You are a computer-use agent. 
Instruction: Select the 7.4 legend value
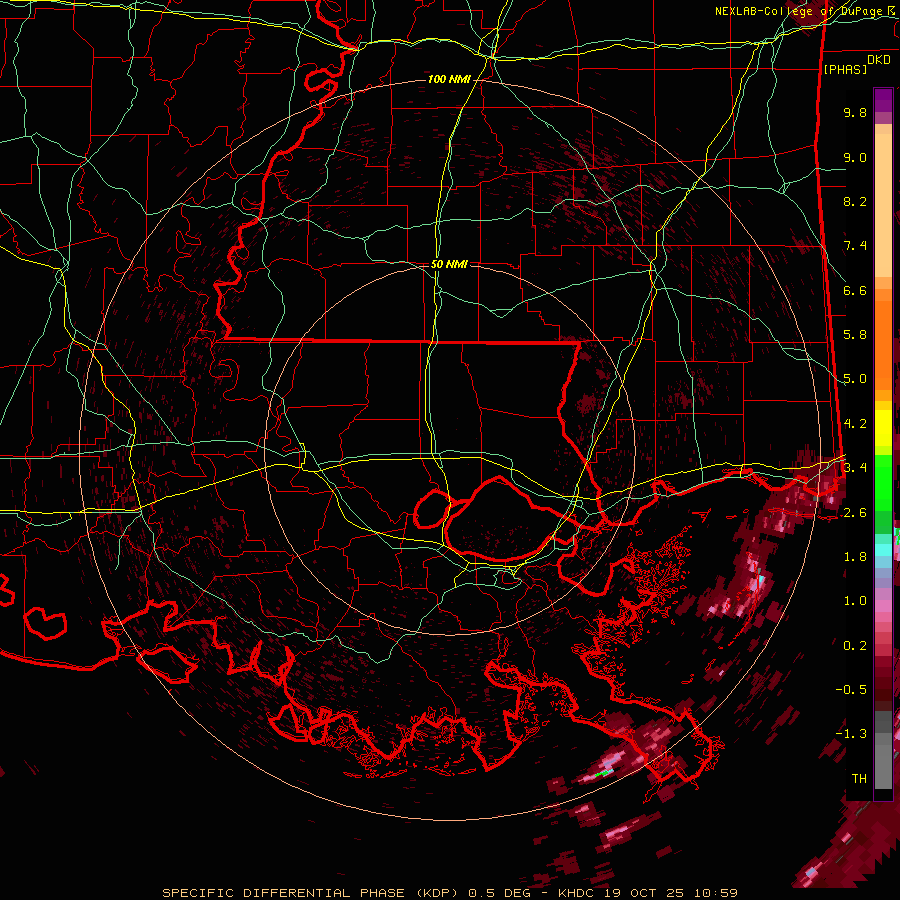[855, 246]
